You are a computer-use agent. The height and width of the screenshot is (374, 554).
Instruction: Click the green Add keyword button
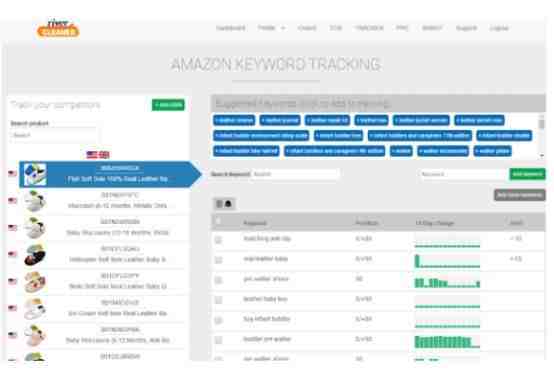coord(527,174)
